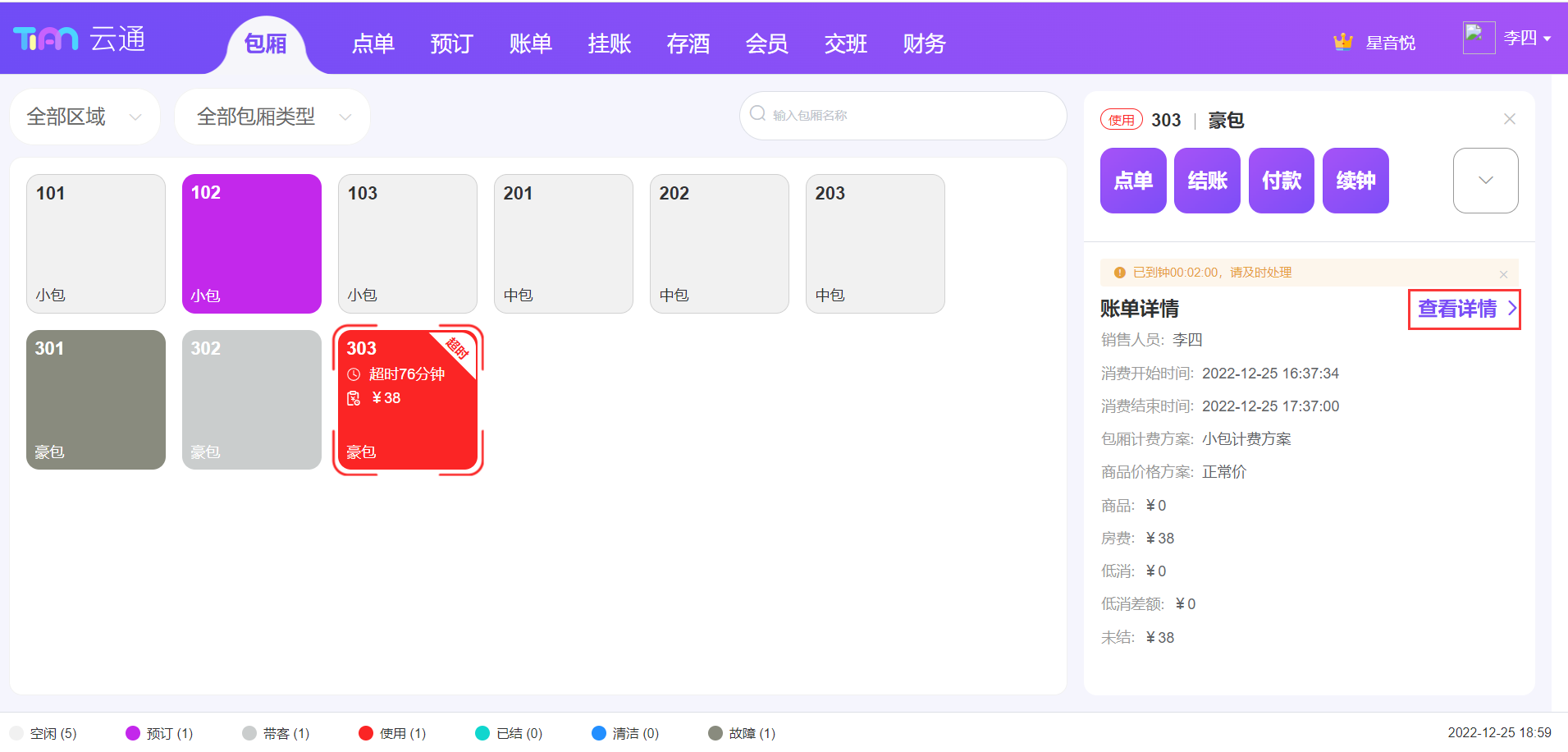Click the user avatar image for 李四

click(1478, 38)
